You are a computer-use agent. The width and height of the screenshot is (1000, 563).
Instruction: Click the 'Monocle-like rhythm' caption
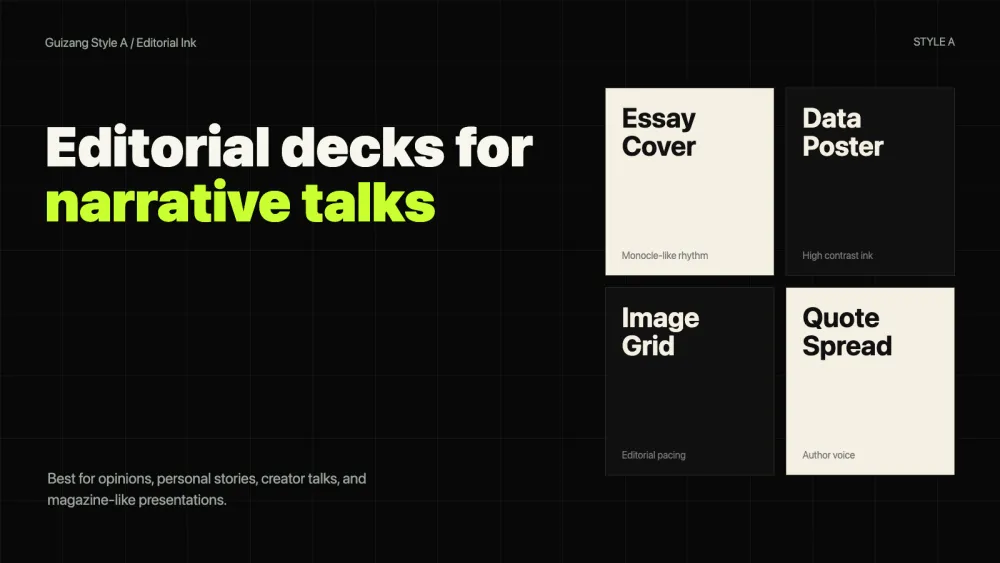(x=665, y=255)
